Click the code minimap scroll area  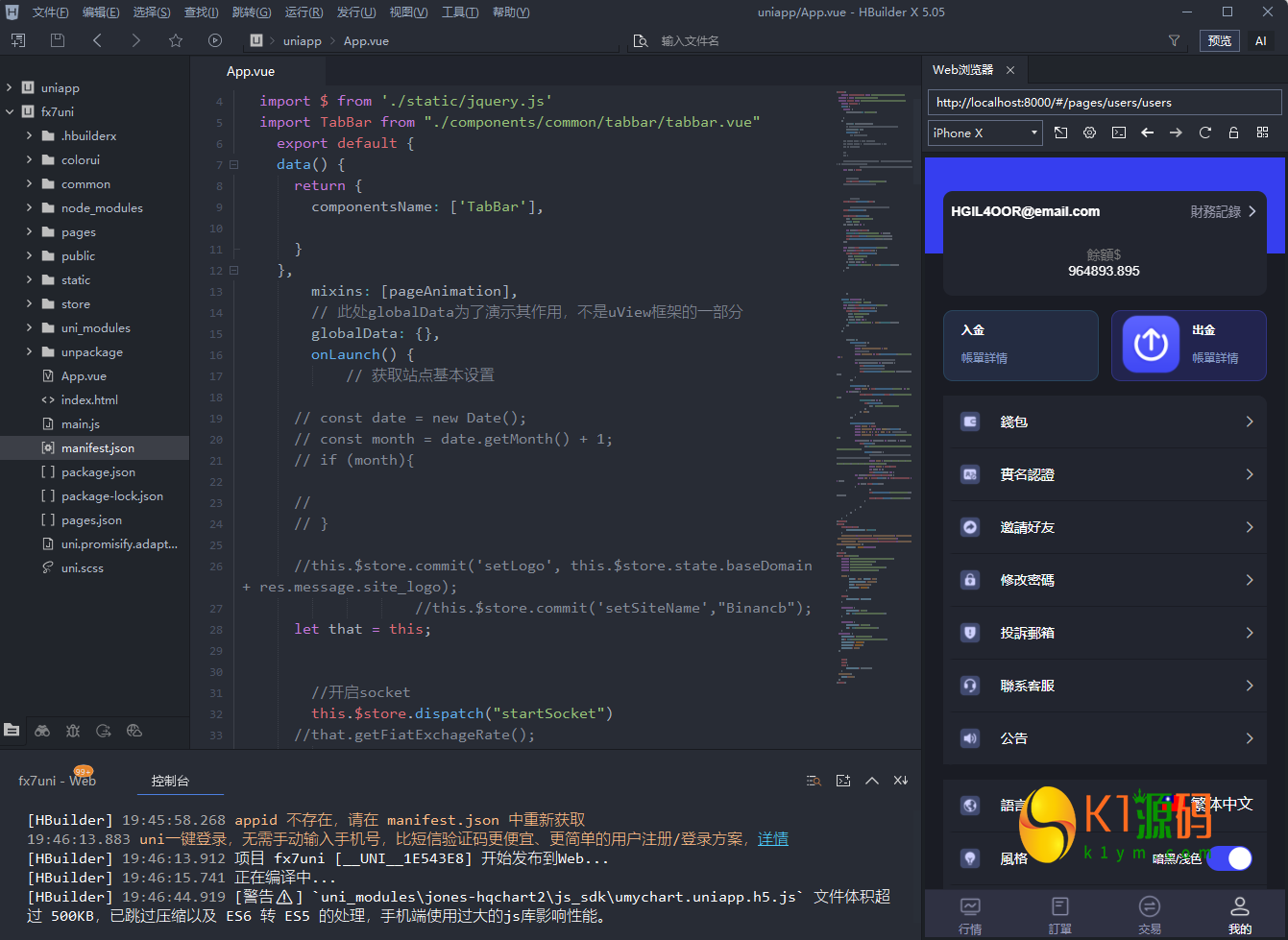coord(872,384)
